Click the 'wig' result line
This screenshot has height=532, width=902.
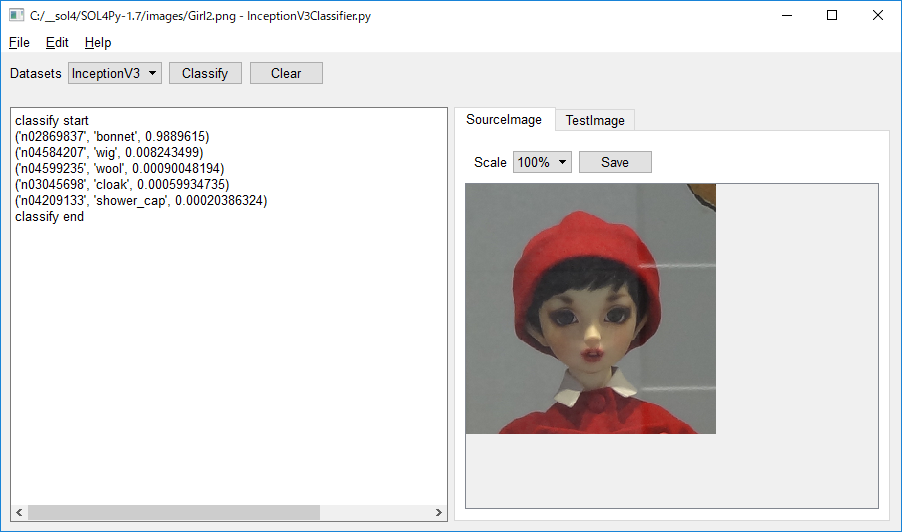pos(109,152)
